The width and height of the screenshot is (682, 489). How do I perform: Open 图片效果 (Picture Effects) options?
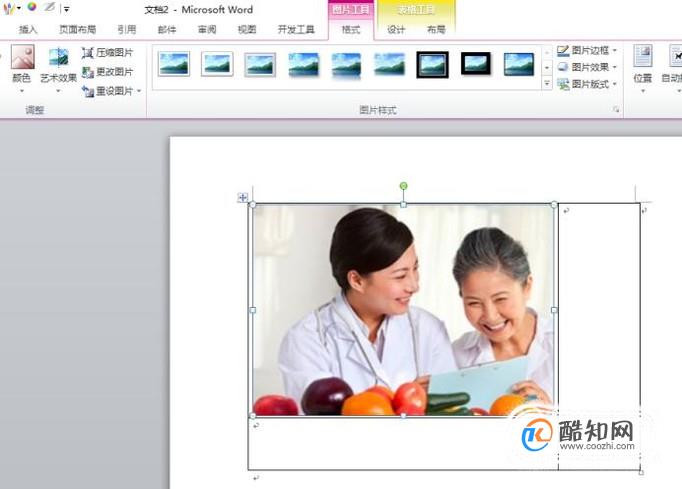point(587,67)
